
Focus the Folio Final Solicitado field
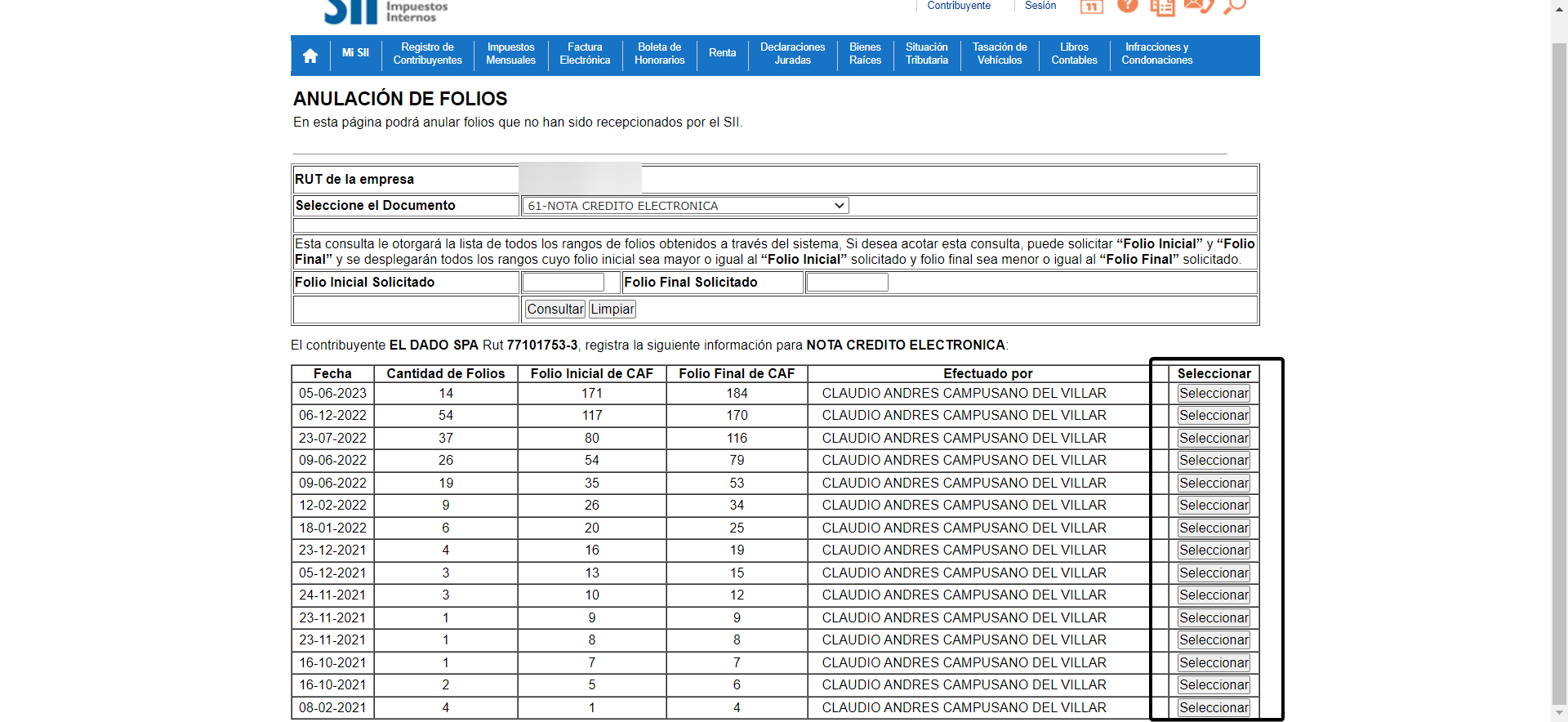pyautogui.click(x=847, y=282)
